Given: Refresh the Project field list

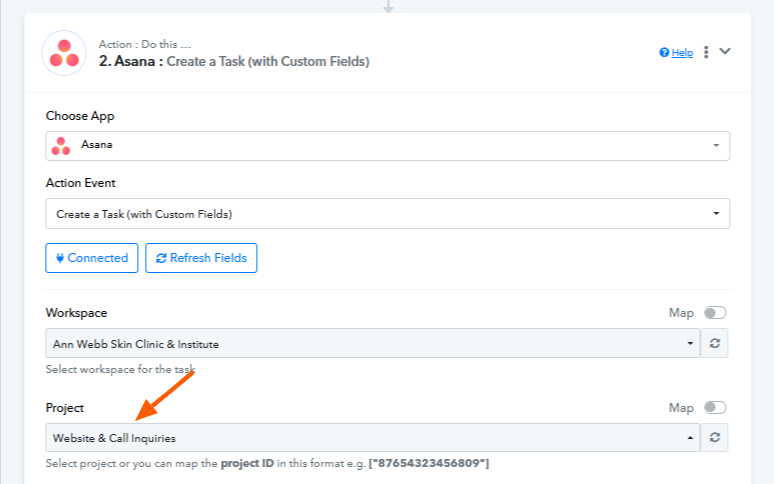Looking at the screenshot, I should click(715, 438).
